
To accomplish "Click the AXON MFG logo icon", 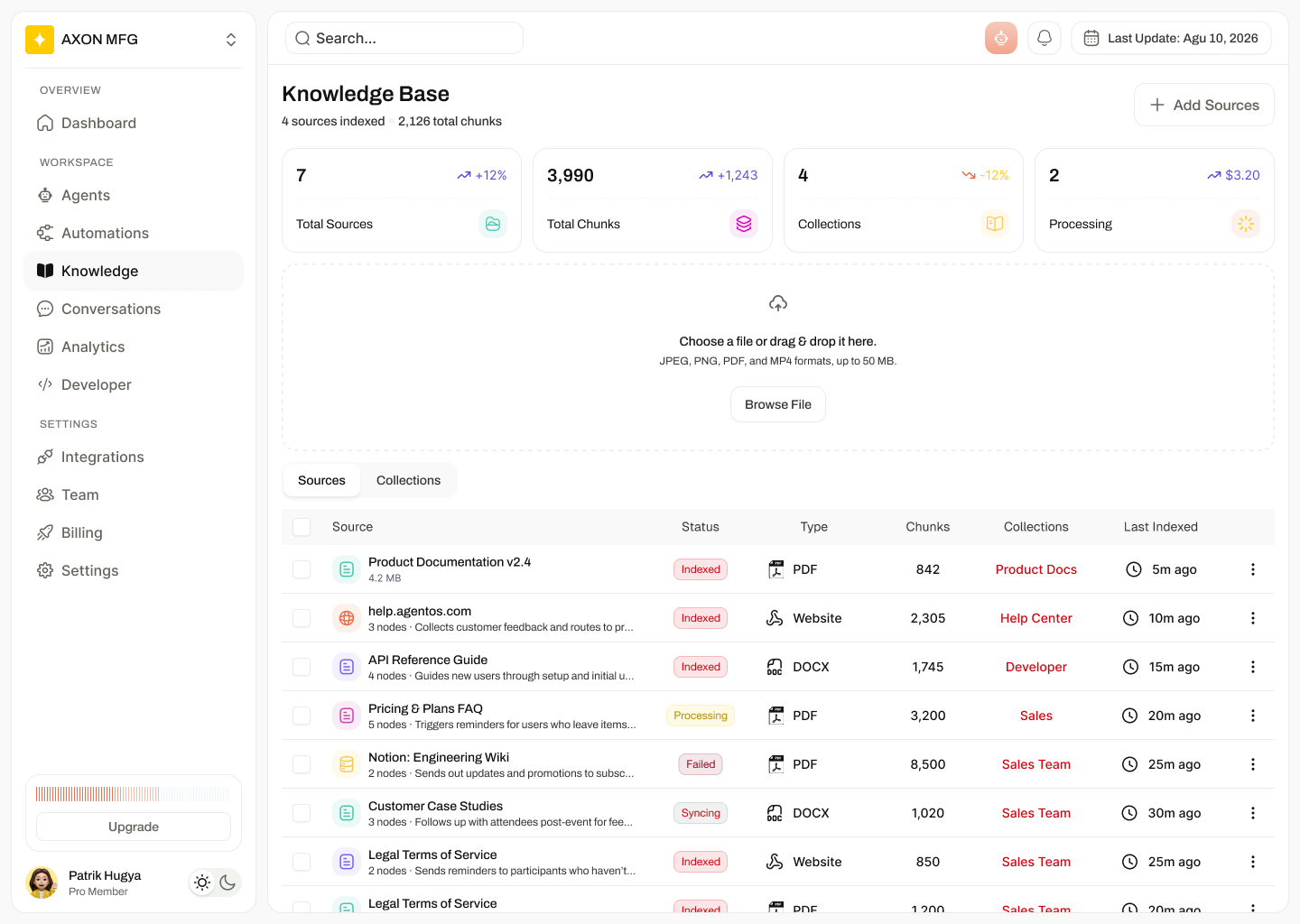I will [x=40, y=40].
